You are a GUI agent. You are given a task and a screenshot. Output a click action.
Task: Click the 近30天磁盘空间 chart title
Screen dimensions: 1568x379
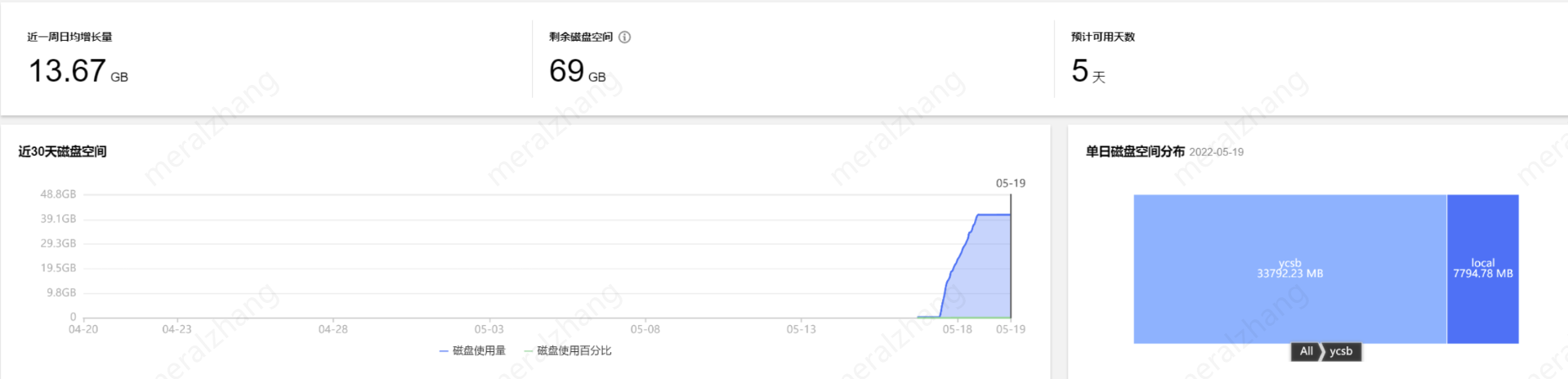[x=62, y=151]
